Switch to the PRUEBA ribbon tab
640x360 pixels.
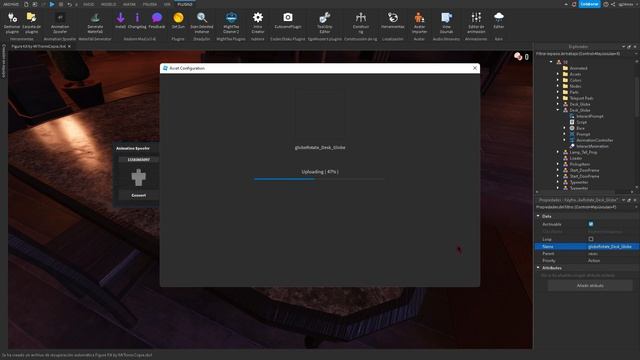(150, 4)
